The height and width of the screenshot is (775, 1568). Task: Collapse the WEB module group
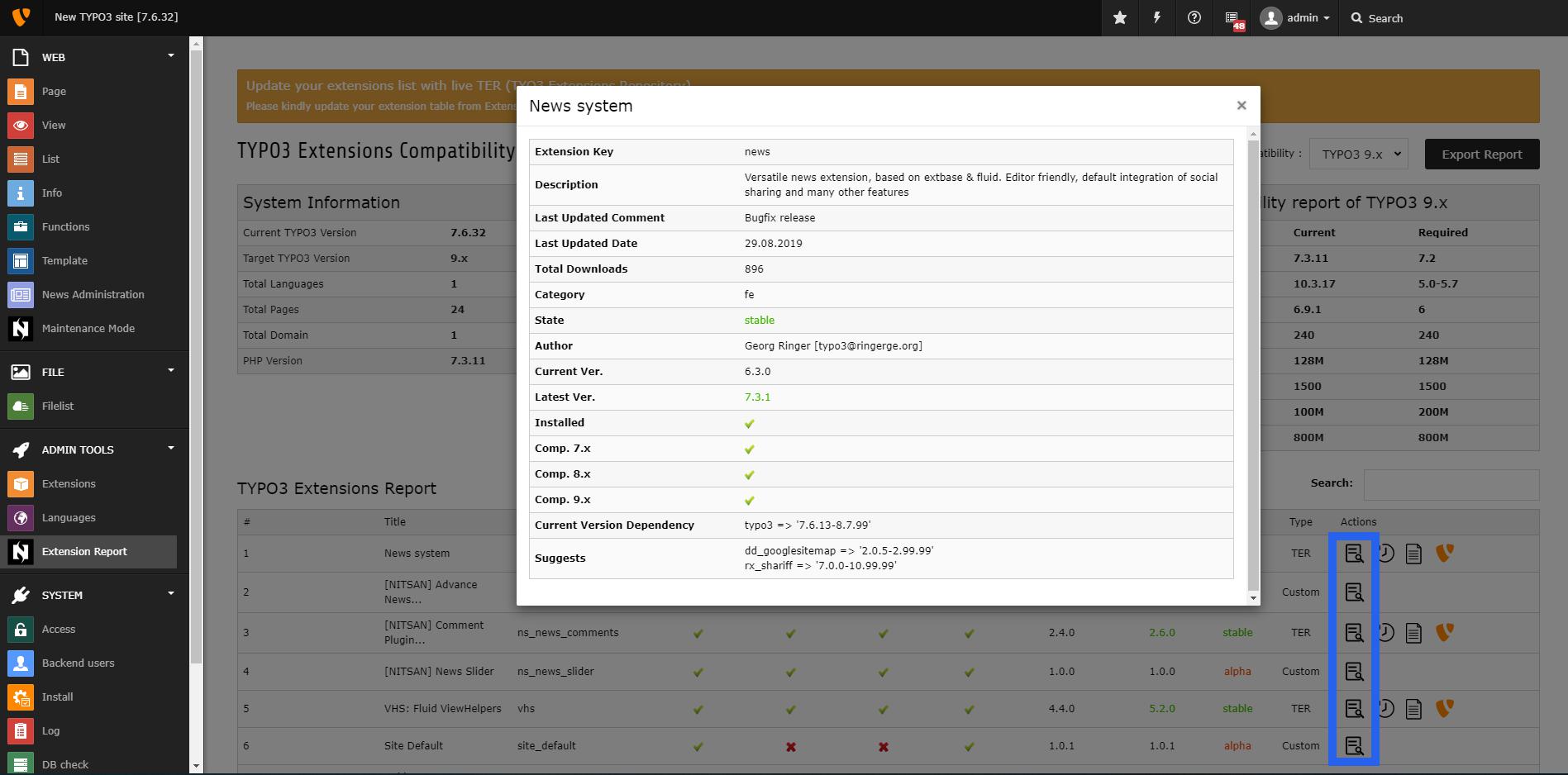pos(171,56)
